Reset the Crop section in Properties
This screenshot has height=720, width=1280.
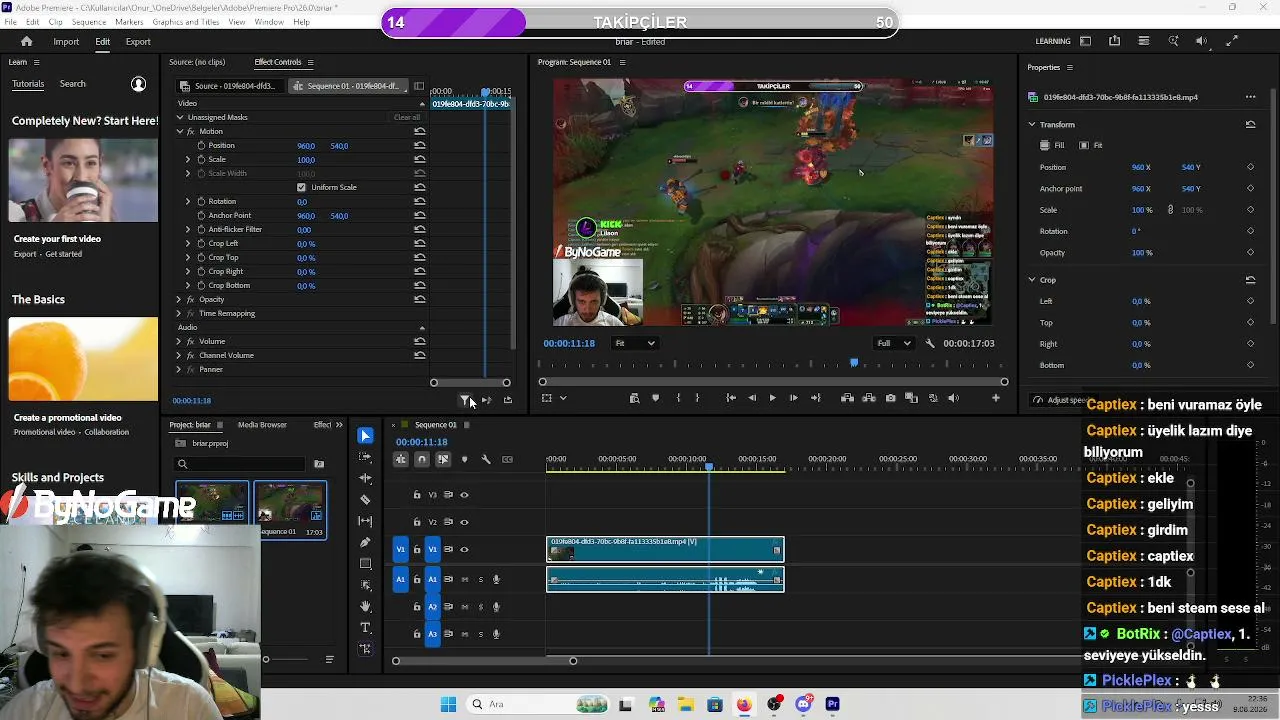click(x=1250, y=279)
